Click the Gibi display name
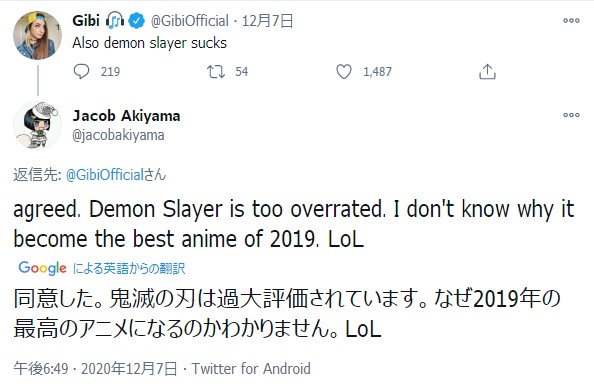Image resolution: width=594 pixels, height=389 pixels. click(86, 20)
